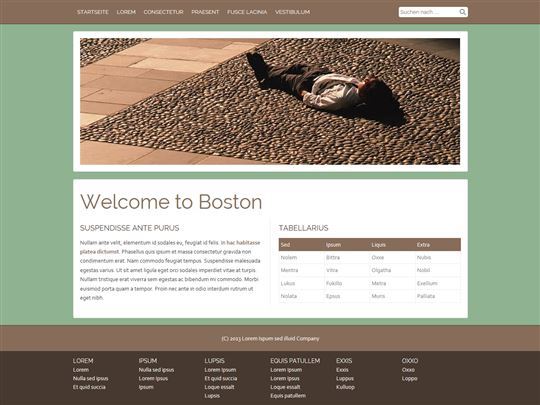
Task: Open the Startseite menu item
Action: (x=93, y=12)
